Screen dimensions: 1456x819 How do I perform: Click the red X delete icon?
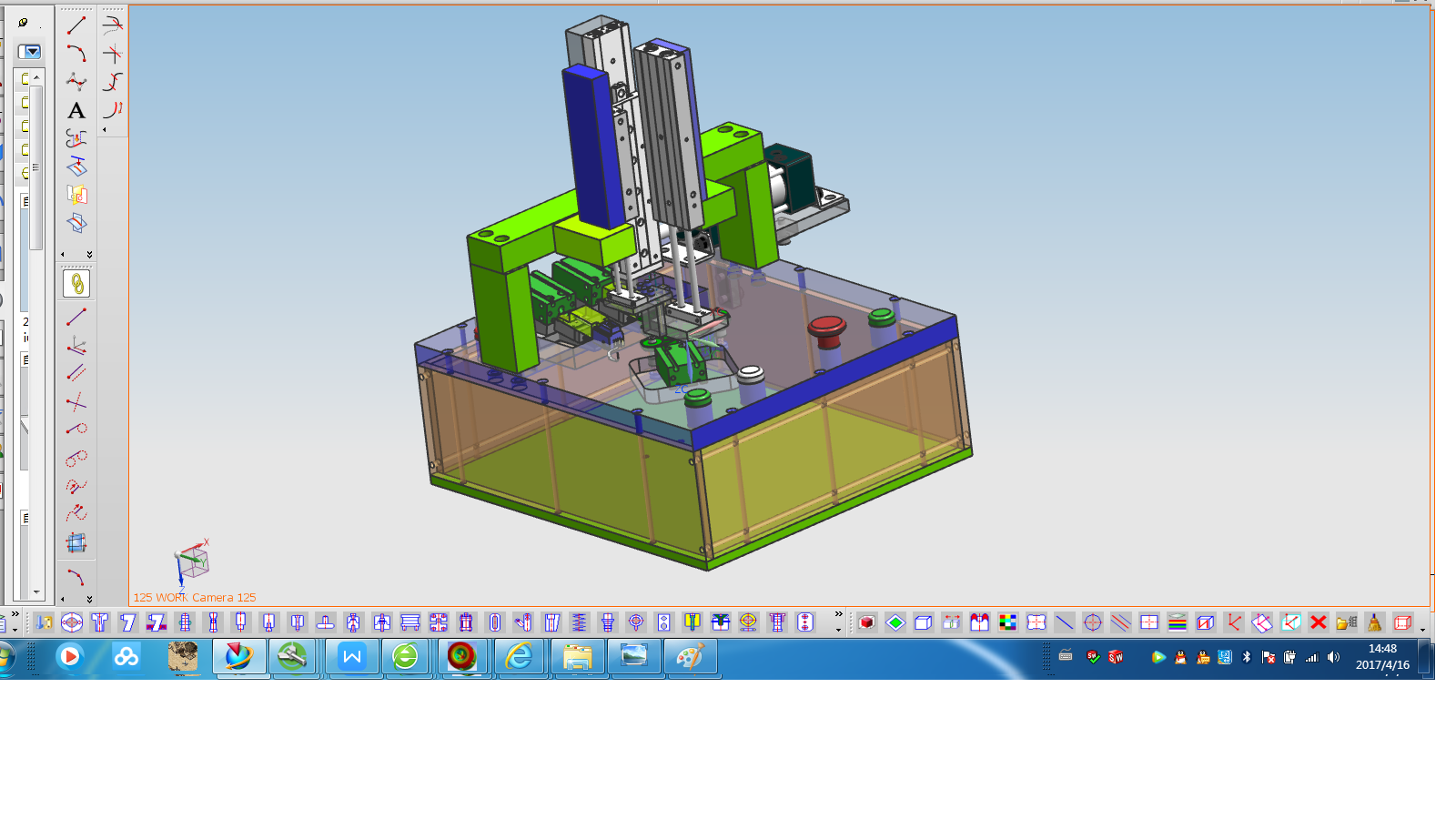1319,622
